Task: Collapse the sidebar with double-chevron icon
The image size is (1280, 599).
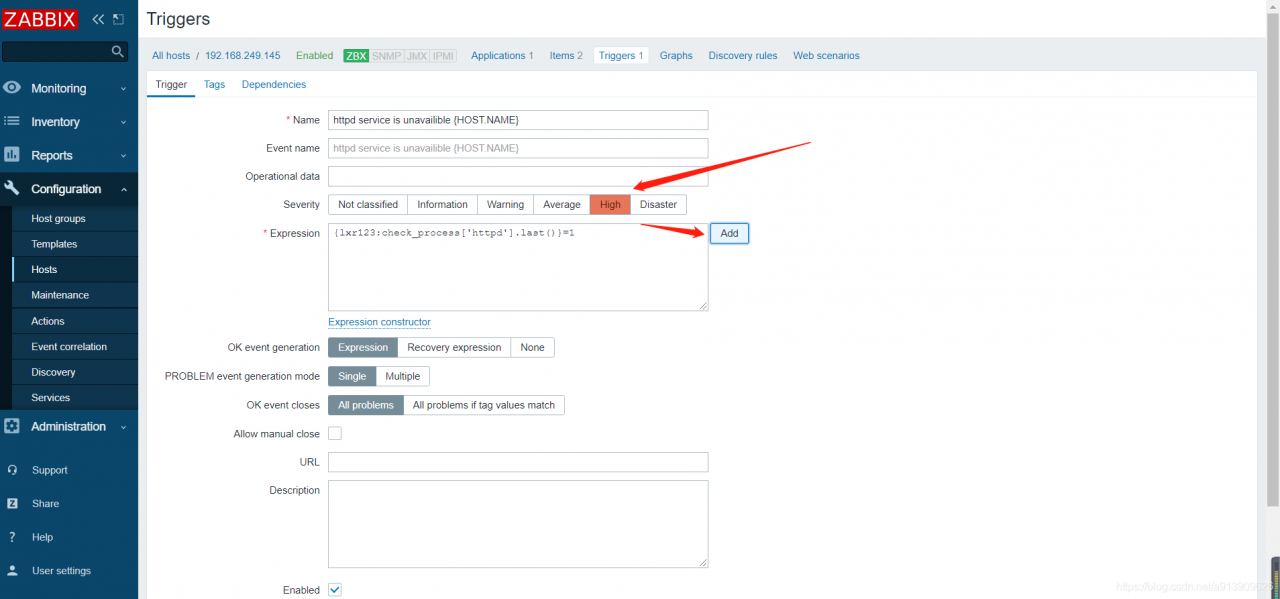Action: pyautogui.click(x=98, y=19)
